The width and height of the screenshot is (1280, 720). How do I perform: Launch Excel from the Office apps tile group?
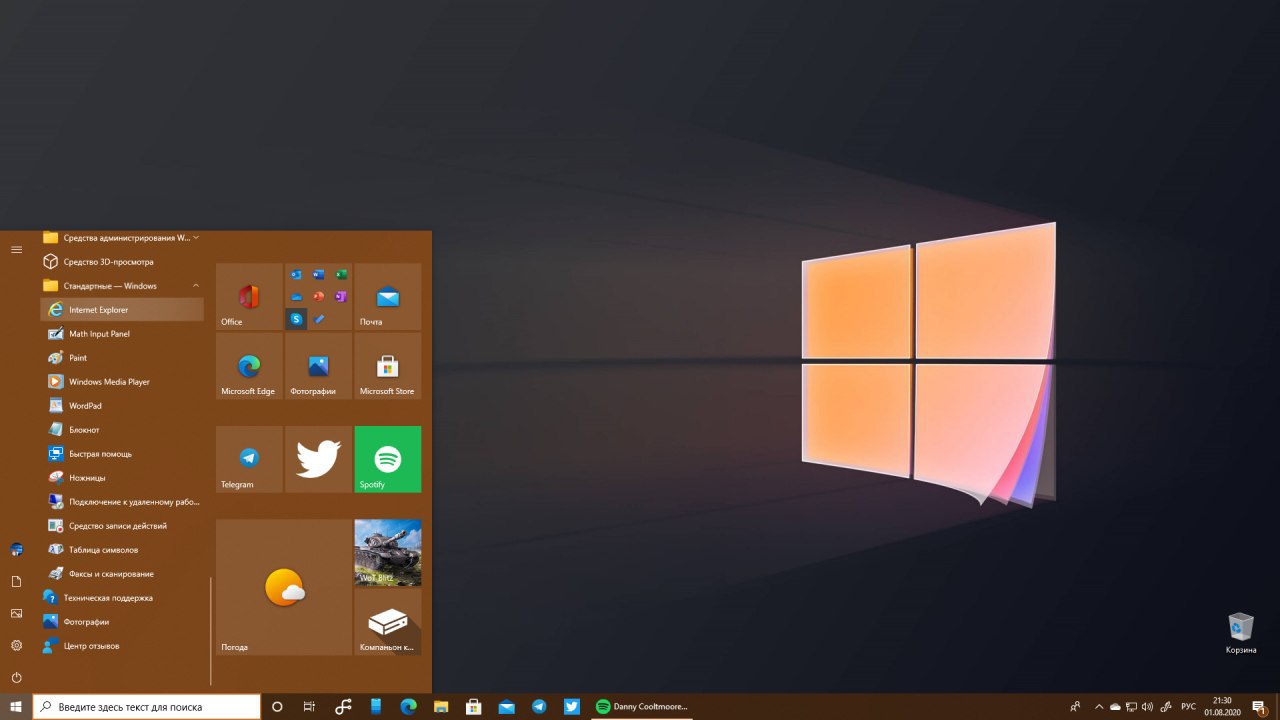pyautogui.click(x=341, y=274)
